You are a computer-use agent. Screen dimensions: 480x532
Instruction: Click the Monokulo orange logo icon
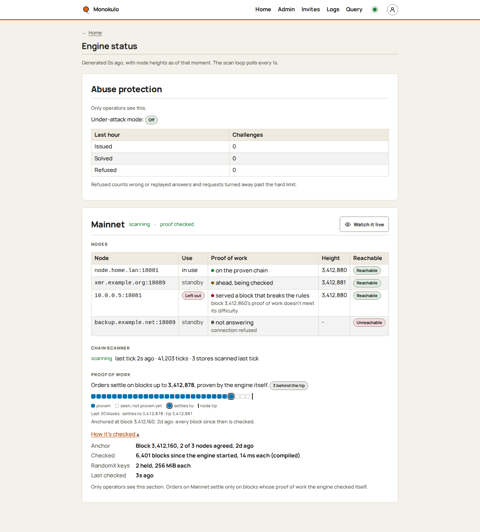(x=86, y=9)
